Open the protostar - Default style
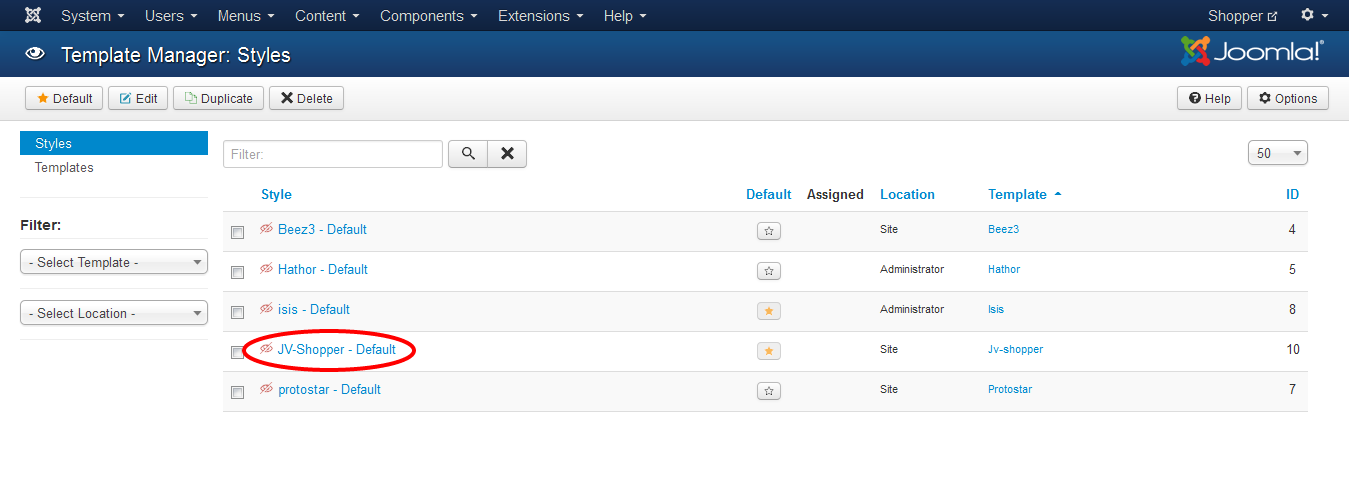The height and width of the screenshot is (496, 1349). (329, 389)
